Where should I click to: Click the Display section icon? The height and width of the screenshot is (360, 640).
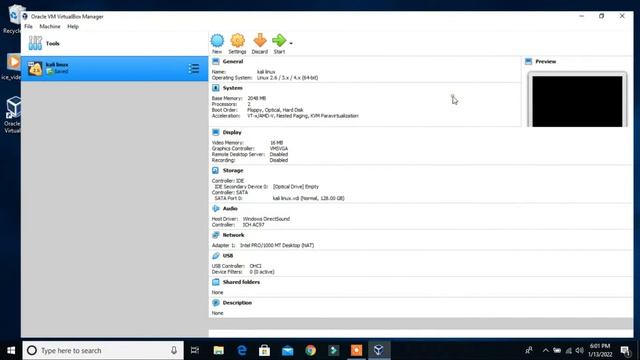tap(216, 132)
